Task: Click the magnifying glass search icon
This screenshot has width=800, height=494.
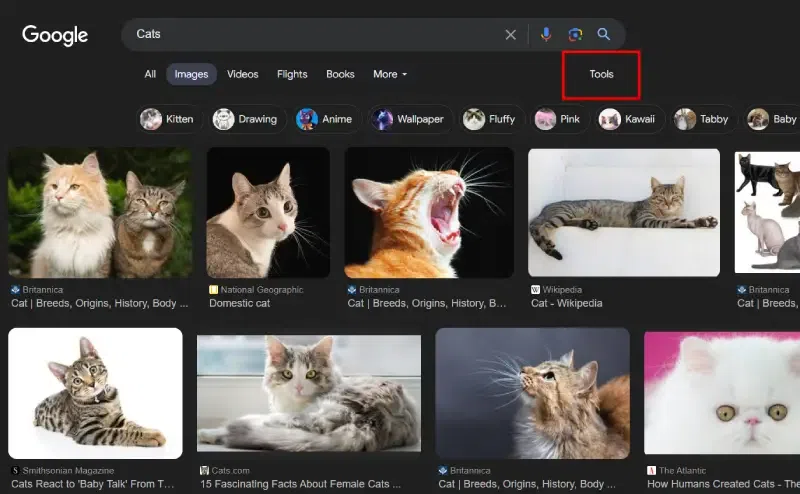Action: tap(604, 34)
